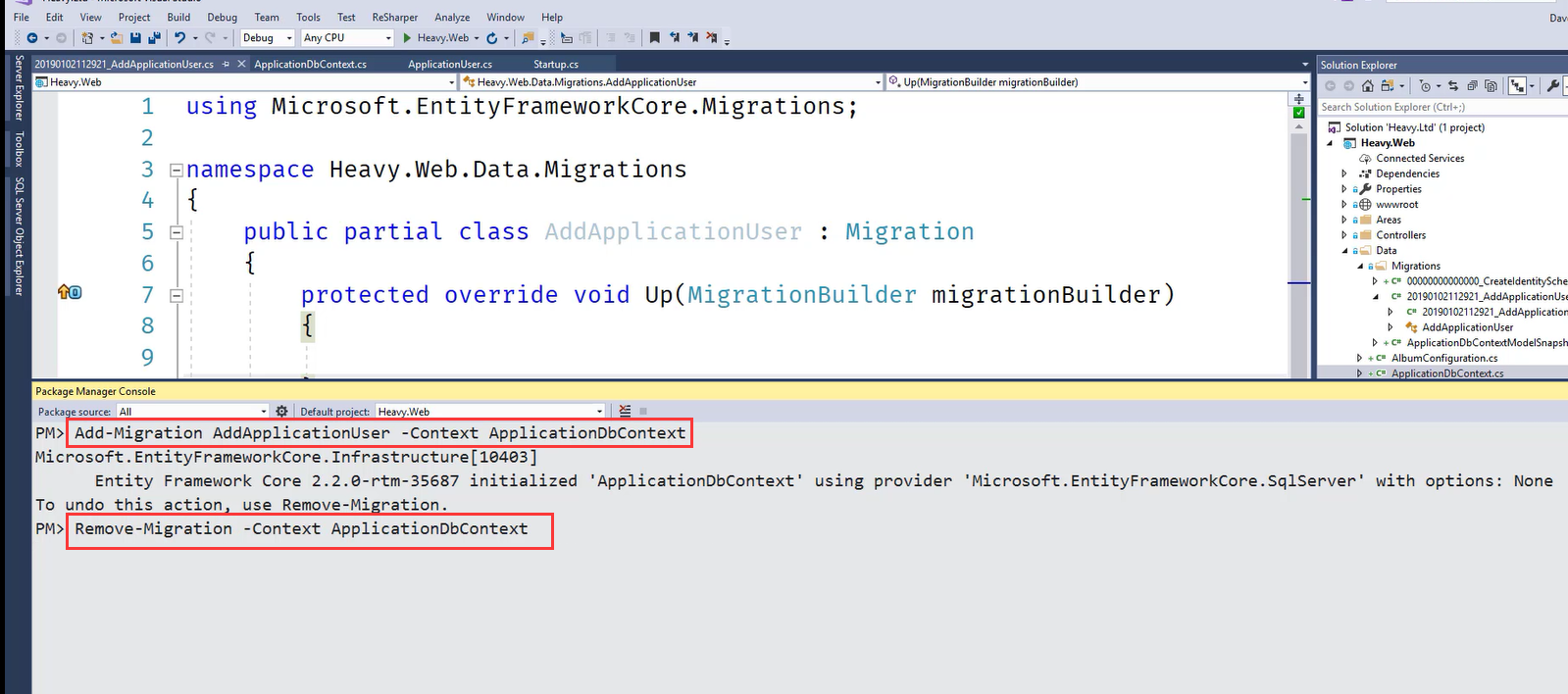Select the Properties node in Solution Explorer
This screenshot has height=694, width=1568.
click(x=1398, y=189)
